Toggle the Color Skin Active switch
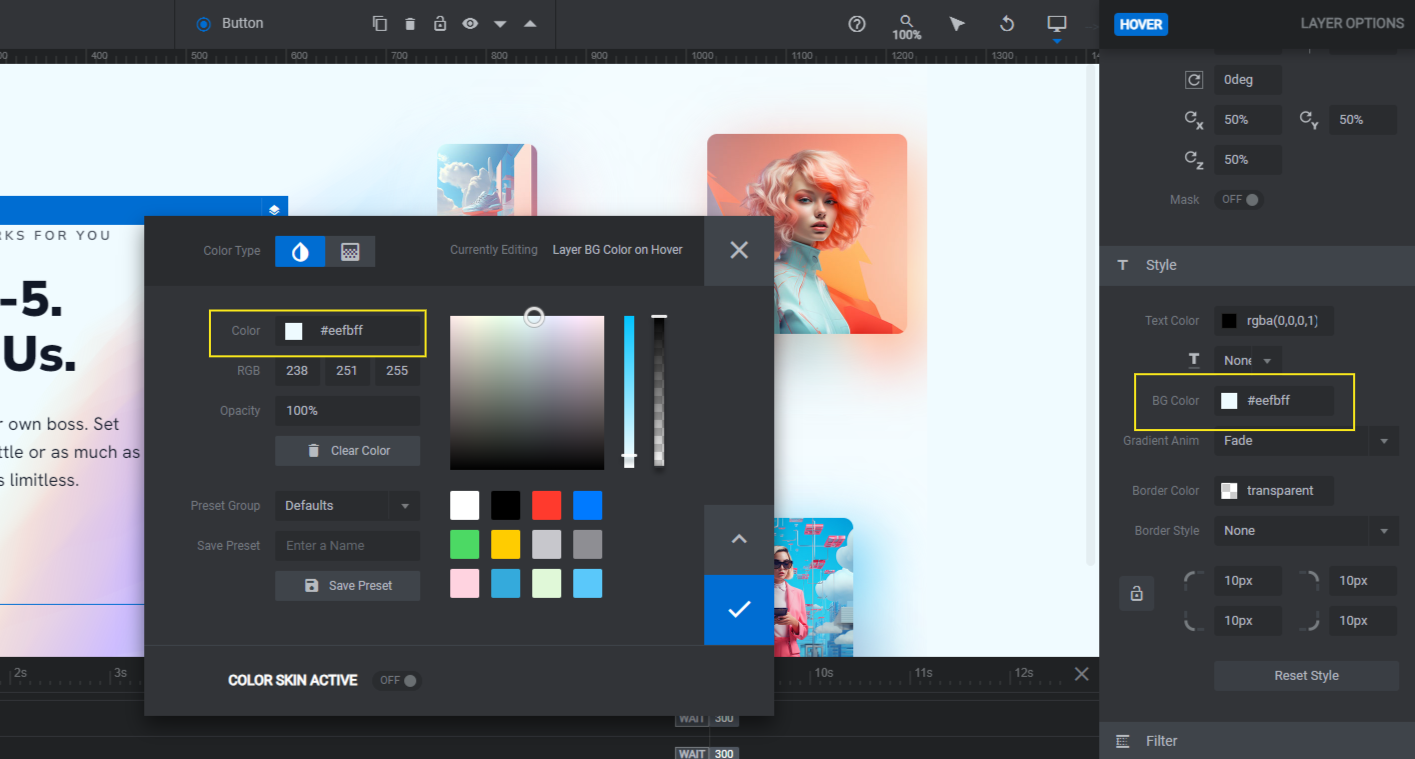The width and height of the screenshot is (1415, 759). coord(397,680)
